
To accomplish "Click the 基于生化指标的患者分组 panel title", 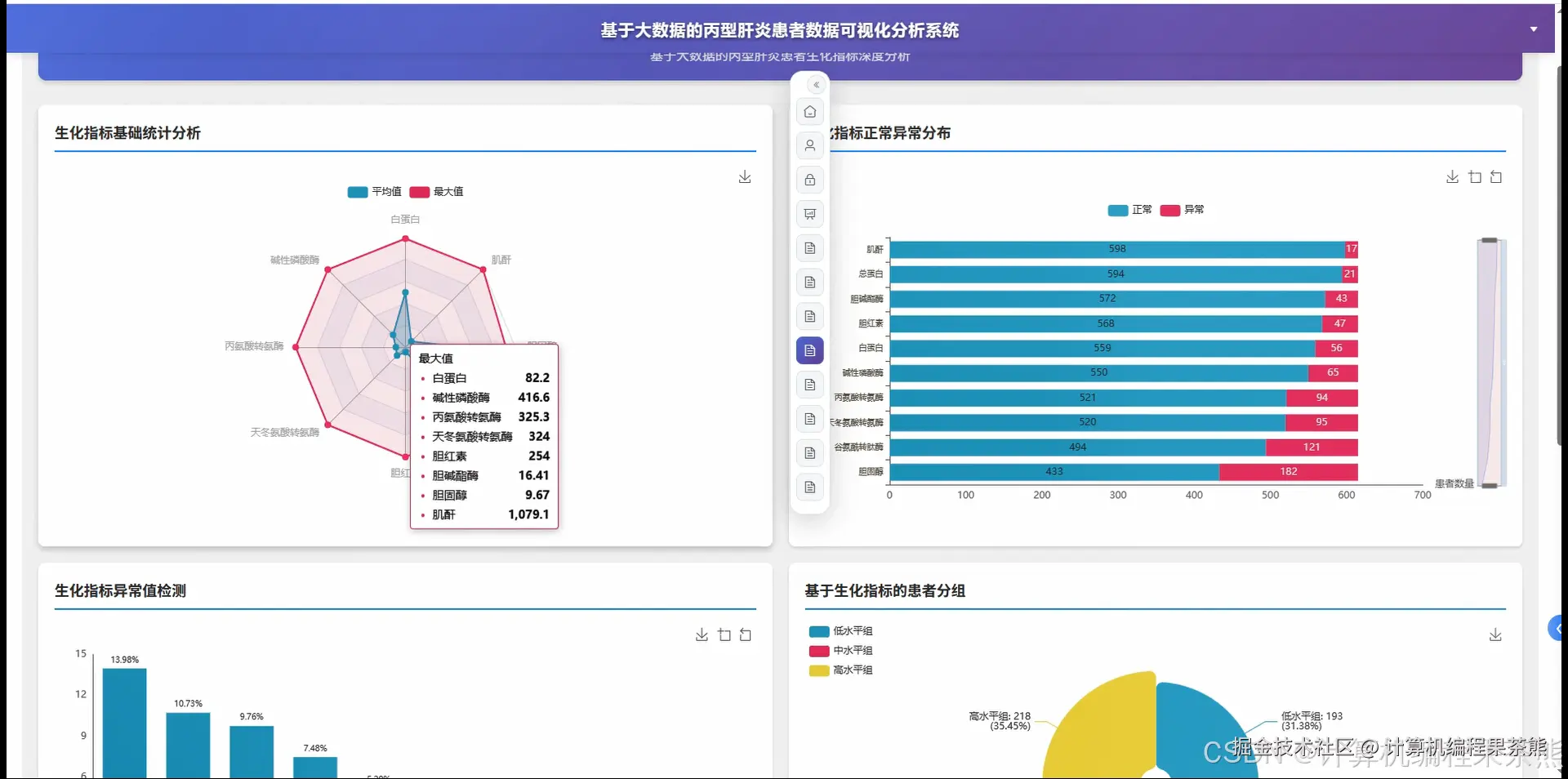I will pyautogui.click(x=884, y=590).
